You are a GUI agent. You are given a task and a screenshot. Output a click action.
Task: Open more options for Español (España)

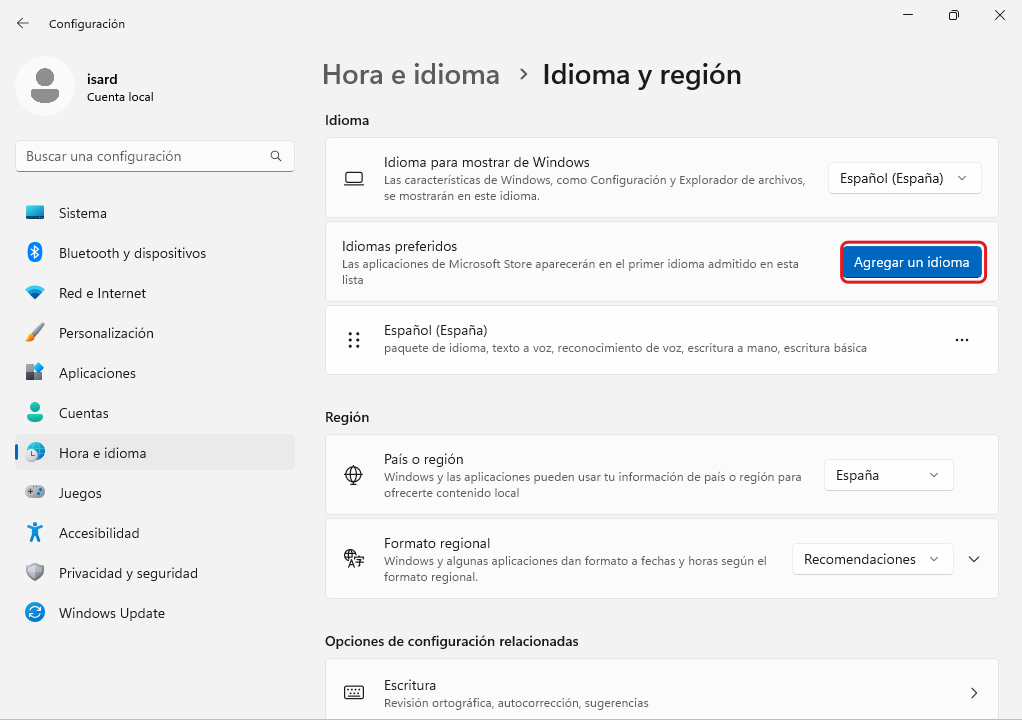click(962, 340)
